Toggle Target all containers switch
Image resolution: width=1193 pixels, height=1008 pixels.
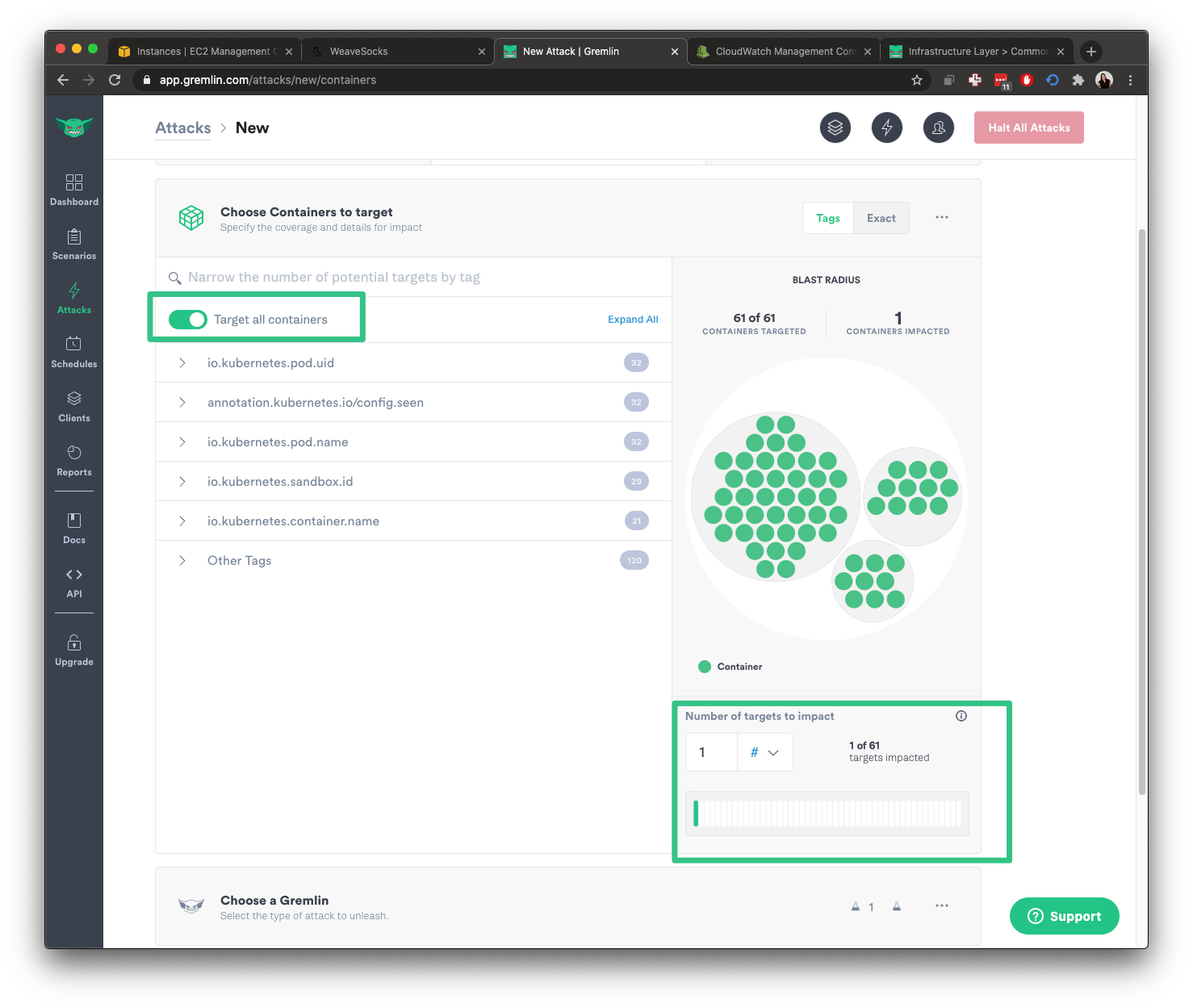click(x=188, y=320)
